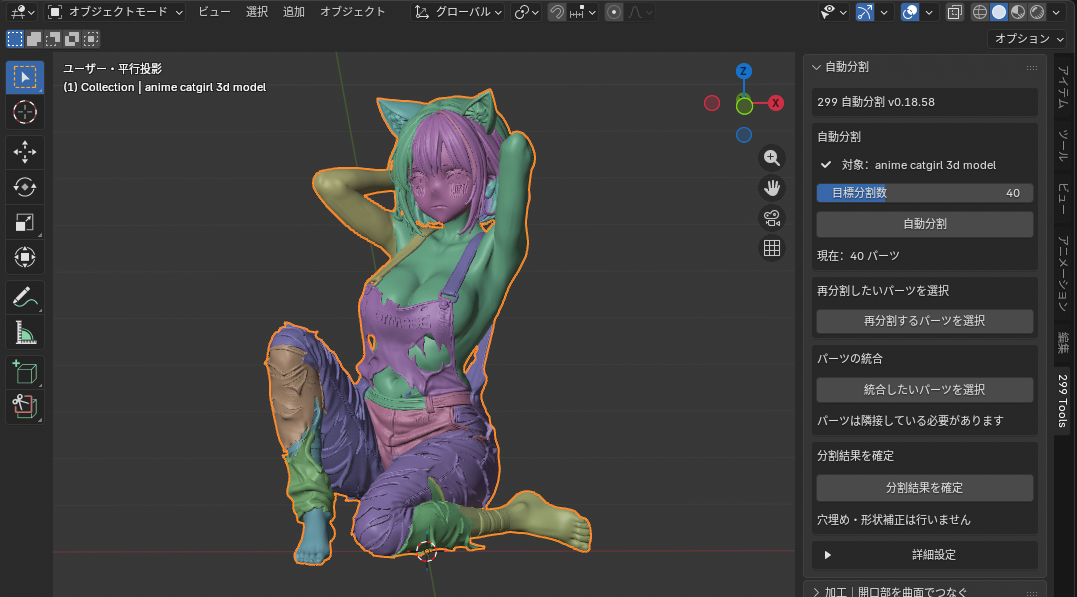Viewport: 1077px width, 597px height.
Task: Click 分割結果を確定 button
Action: pos(925,488)
